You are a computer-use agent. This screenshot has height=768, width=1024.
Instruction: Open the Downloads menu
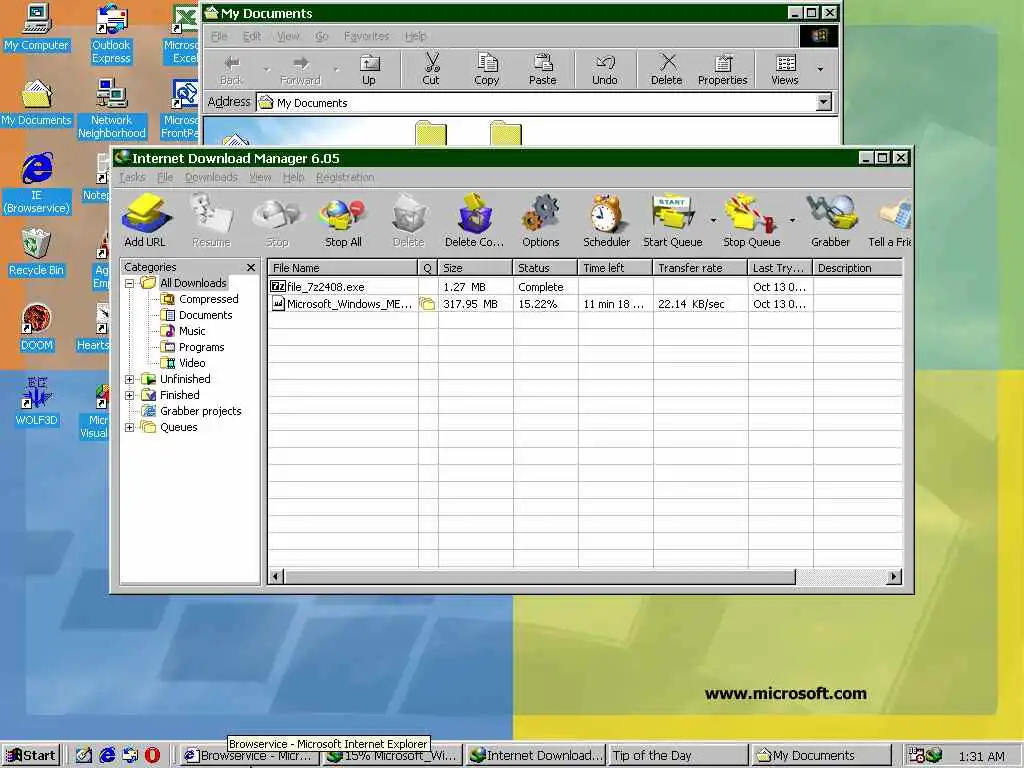pyautogui.click(x=211, y=177)
